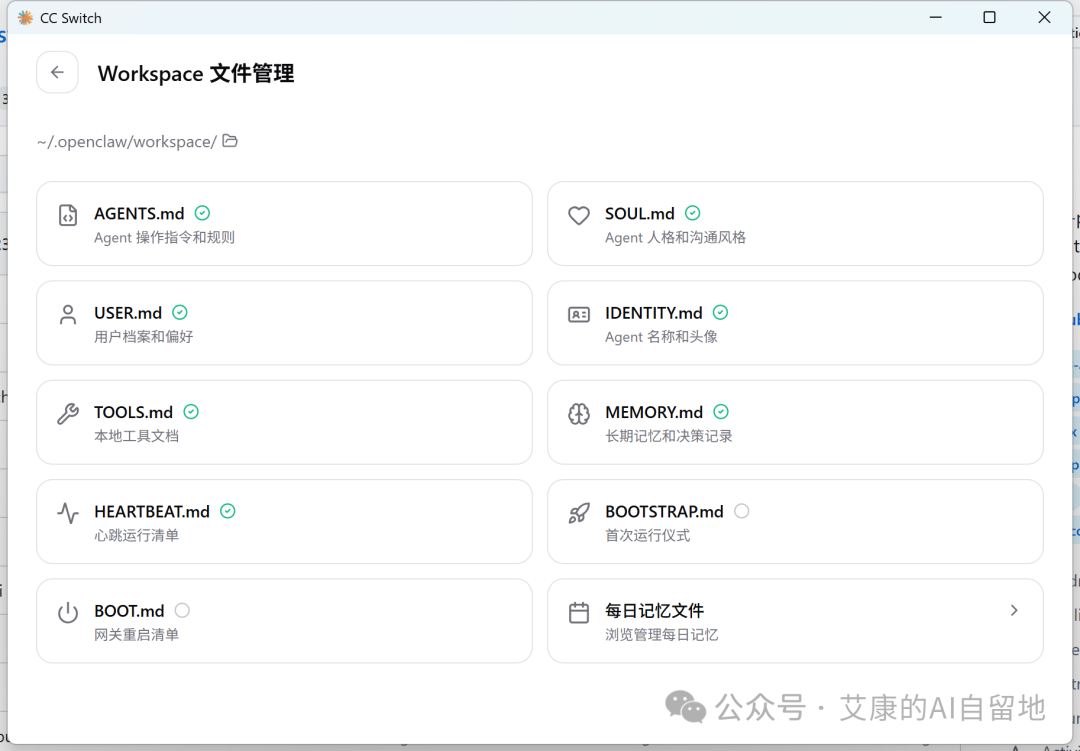Maximize the CC Switch window
The image size is (1080, 751).
point(990,17)
